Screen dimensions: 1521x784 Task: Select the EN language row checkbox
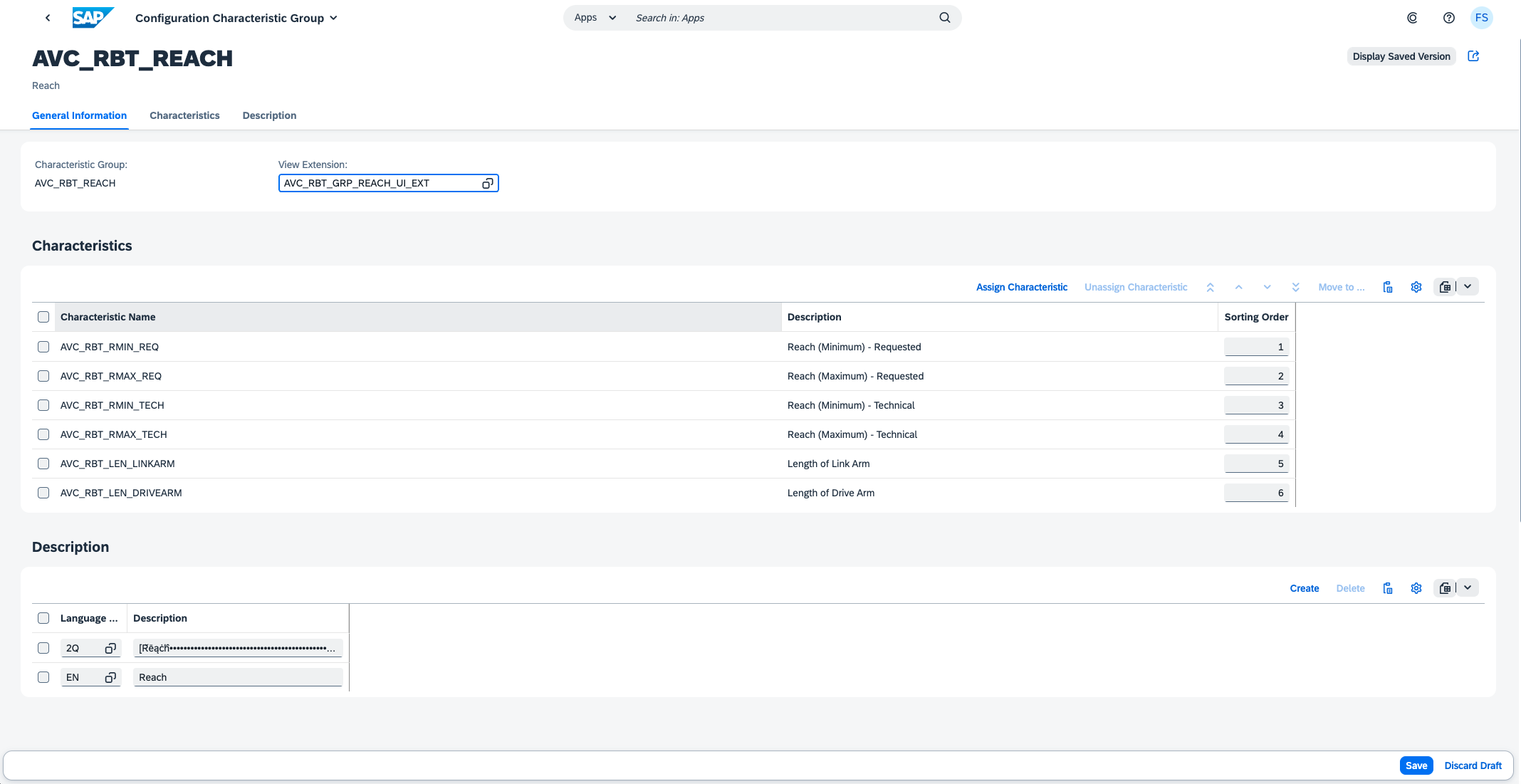point(43,677)
